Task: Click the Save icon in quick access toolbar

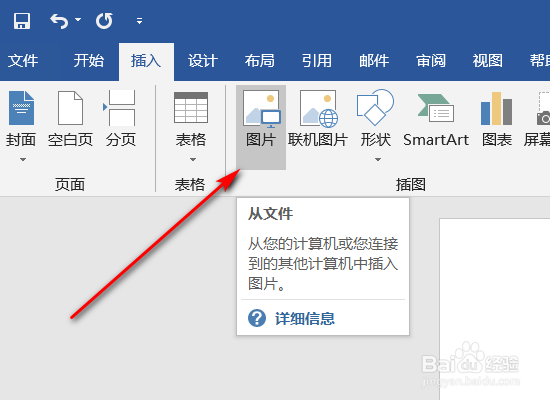Action: coord(22,21)
